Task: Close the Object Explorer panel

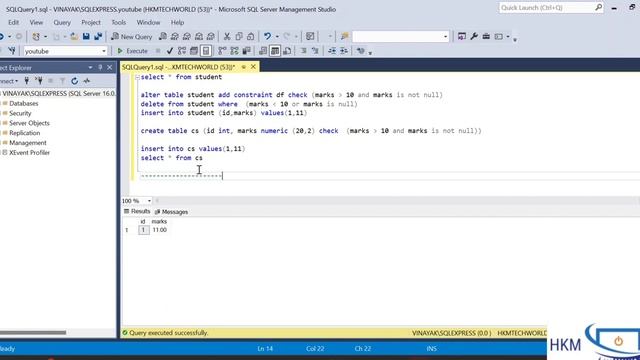Action: [x=109, y=67]
